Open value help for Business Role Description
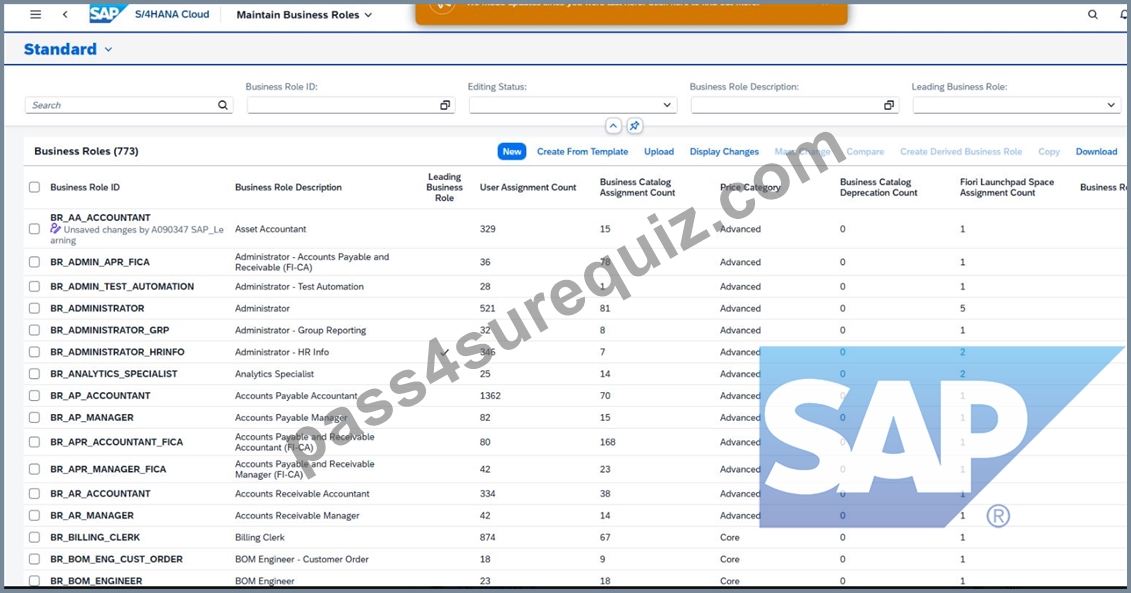Viewport: 1131px width, 593px height. click(889, 105)
